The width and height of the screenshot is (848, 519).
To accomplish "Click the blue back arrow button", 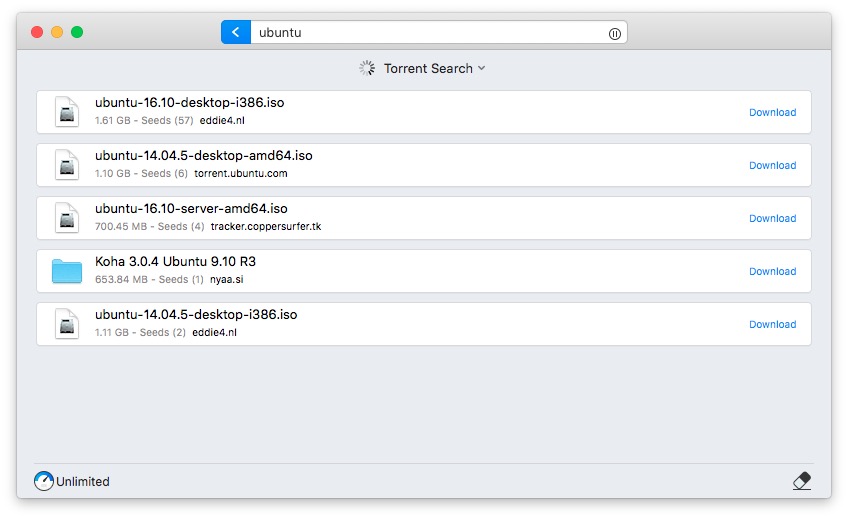I will tap(235, 32).
